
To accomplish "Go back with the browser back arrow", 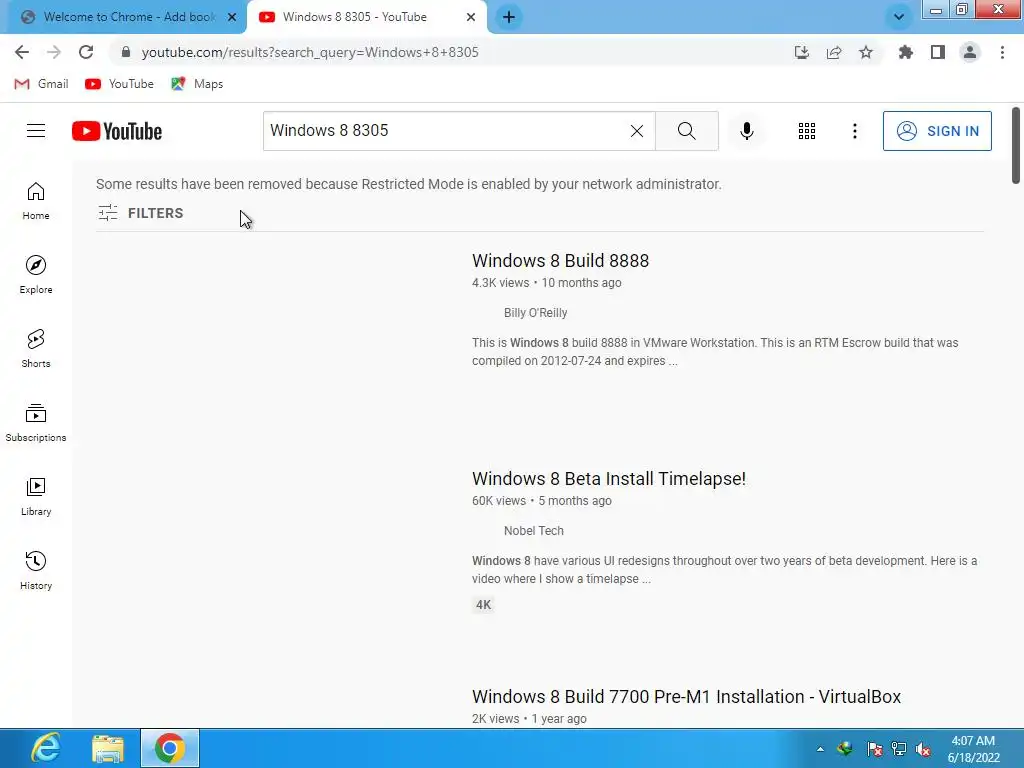I will (22, 52).
